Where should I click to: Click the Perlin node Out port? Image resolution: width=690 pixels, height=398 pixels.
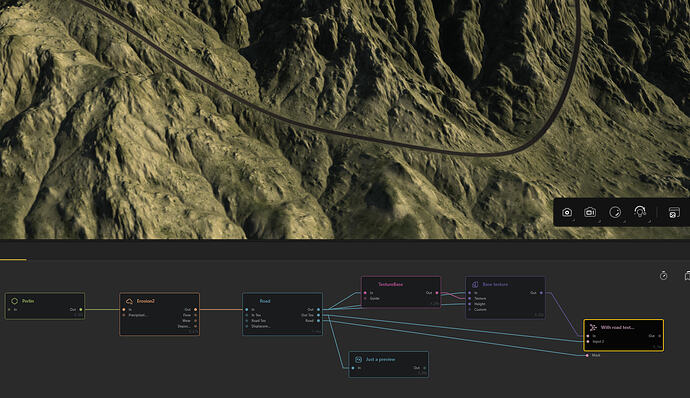click(81, 310)
